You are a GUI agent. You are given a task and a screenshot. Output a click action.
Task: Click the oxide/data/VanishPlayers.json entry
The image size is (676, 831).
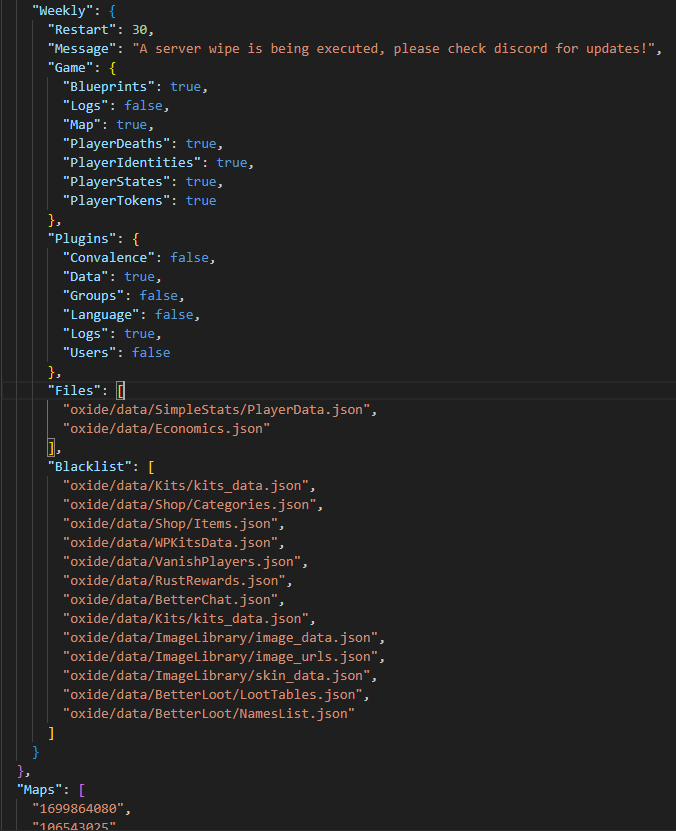point(182,562)
